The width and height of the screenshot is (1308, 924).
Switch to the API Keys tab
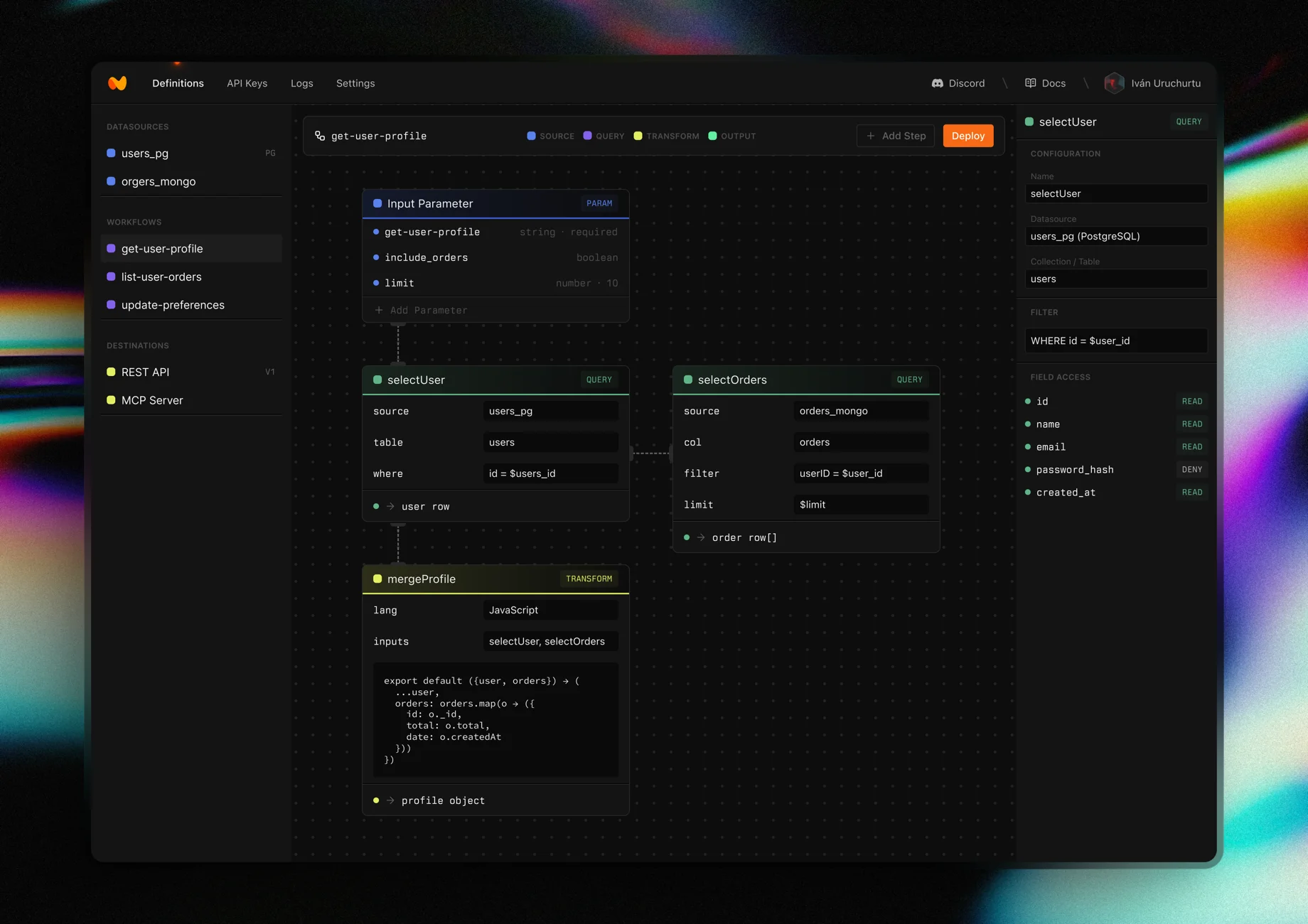(x=247, y=83)
